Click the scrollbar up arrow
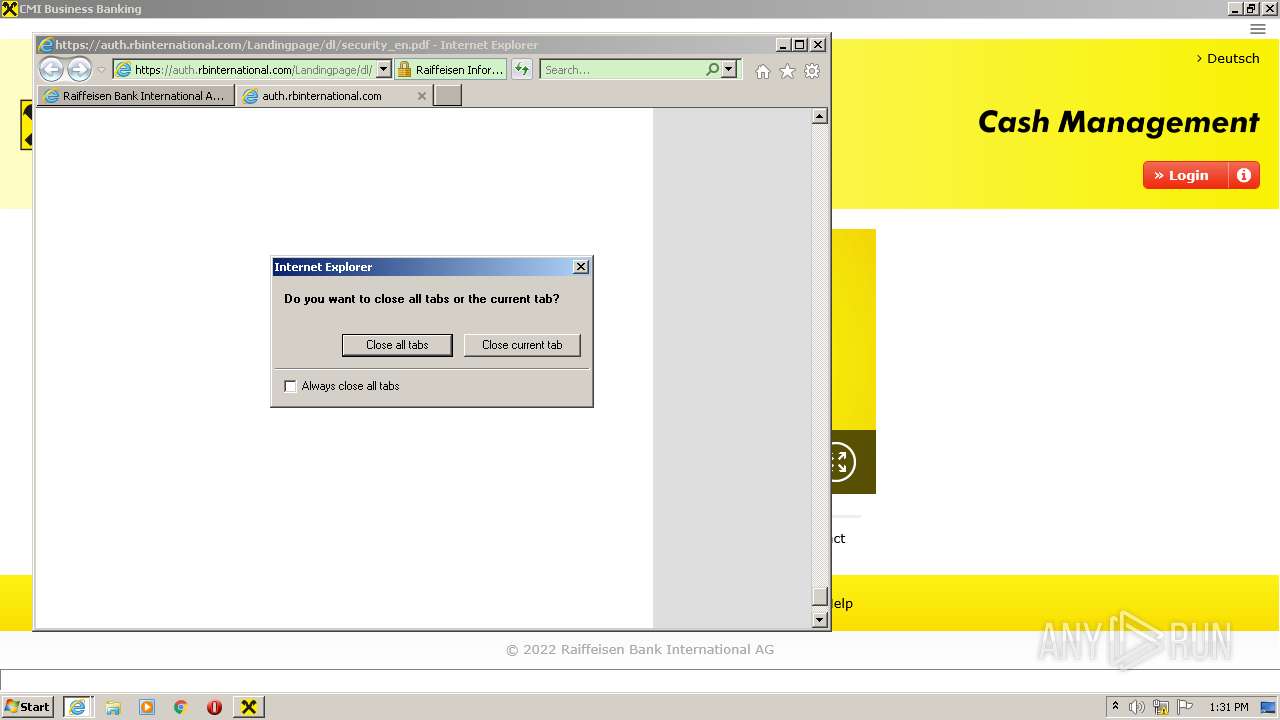1280x720 pixels. click(819, 116)
